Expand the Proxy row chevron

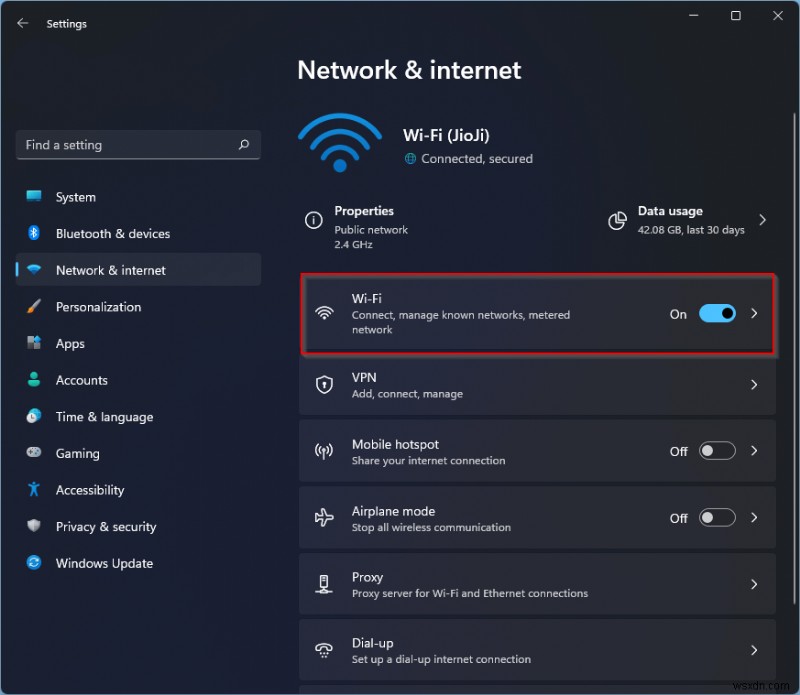(754, 584)
